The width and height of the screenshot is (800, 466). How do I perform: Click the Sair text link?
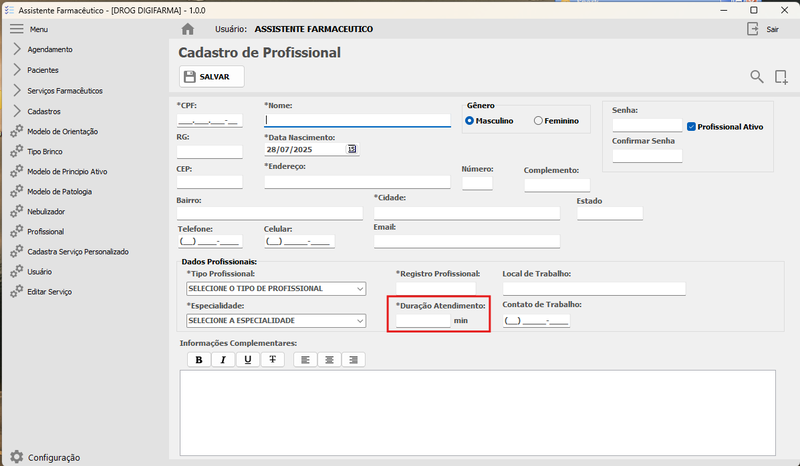pos(772,30)
